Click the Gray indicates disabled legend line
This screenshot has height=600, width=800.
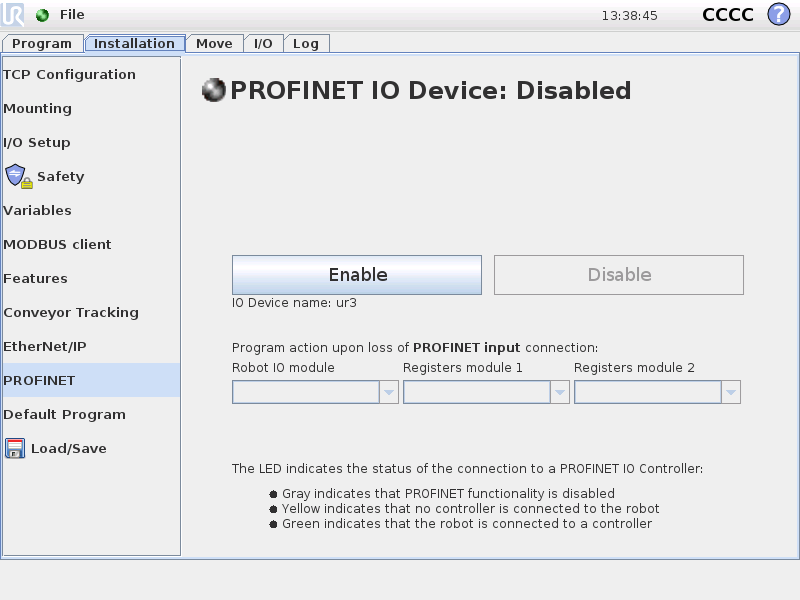pyautogui.click(x=448, y=494)
